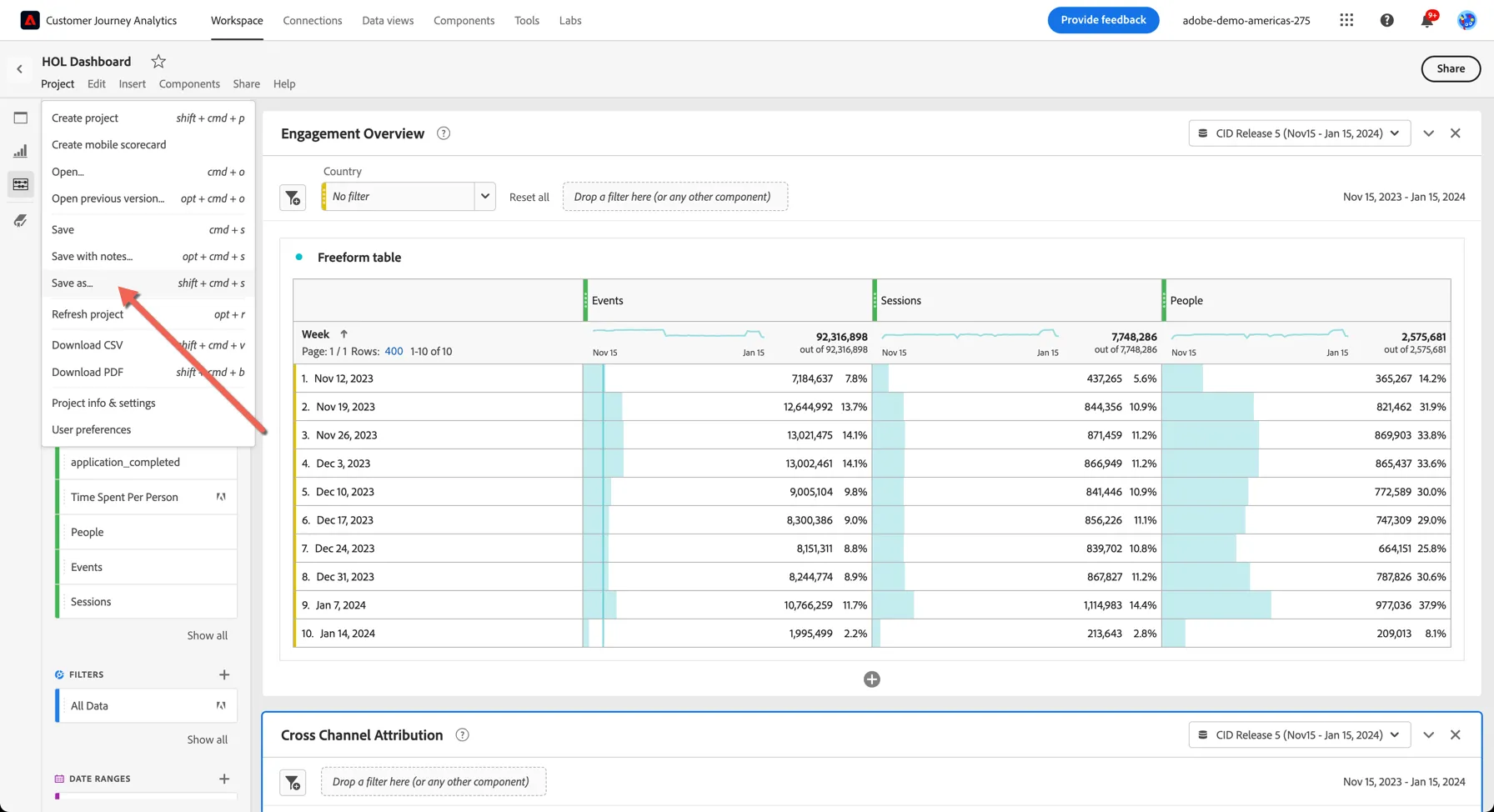Viewport: 1494px width, 812px height.
Task: Click the Provide feedback button
Action: point(1103,20)
